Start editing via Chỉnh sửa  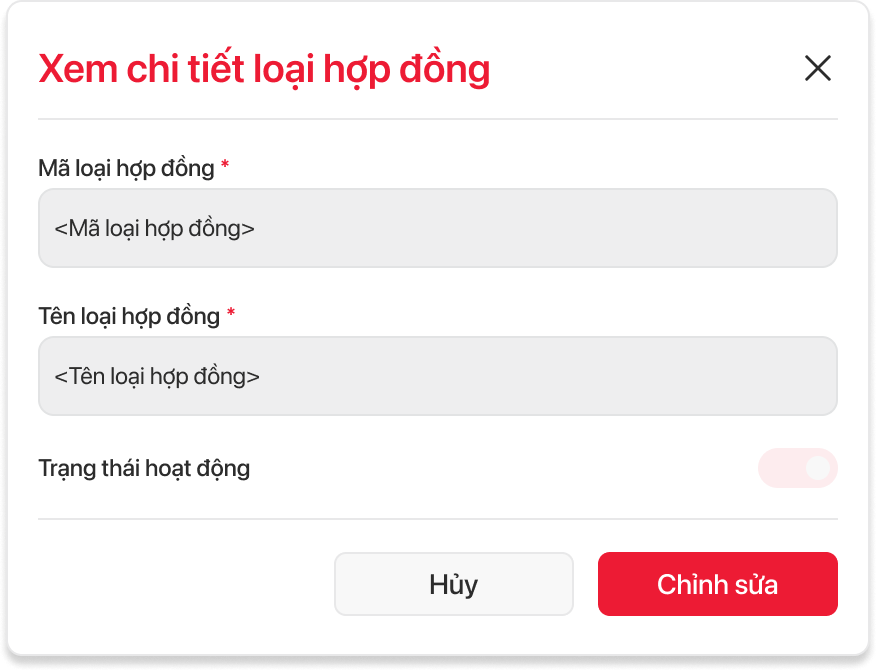click(x=717, y=584)
